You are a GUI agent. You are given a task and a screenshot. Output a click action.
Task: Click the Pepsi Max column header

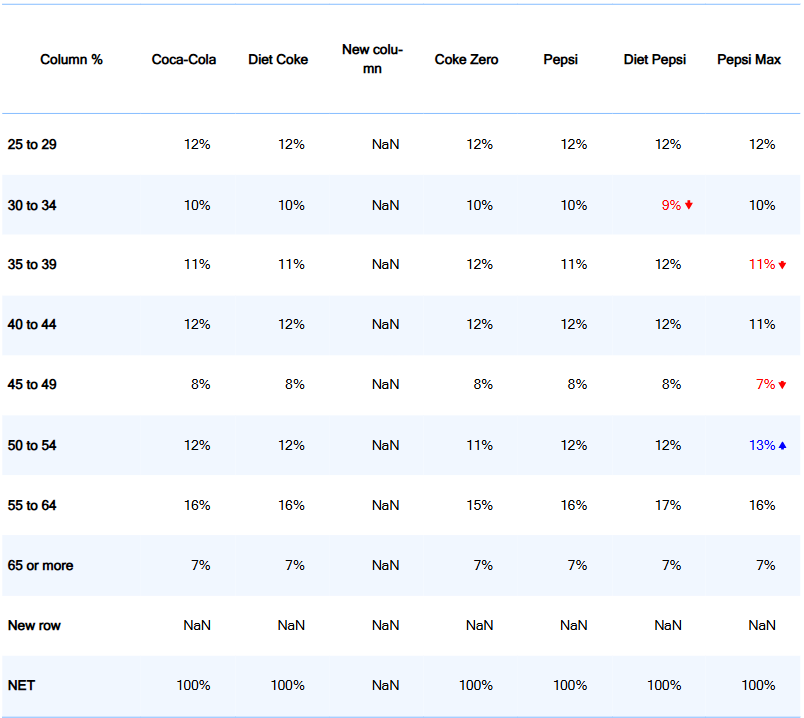(749, 60)
